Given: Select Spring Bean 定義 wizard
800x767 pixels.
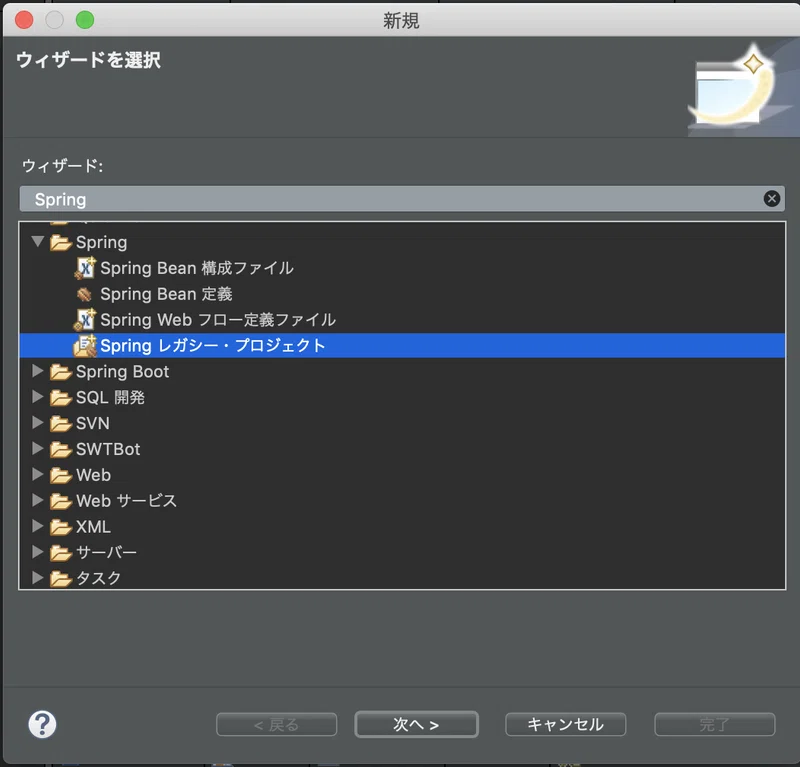Looking at the screenshot, I should click(x=166, y=294).
